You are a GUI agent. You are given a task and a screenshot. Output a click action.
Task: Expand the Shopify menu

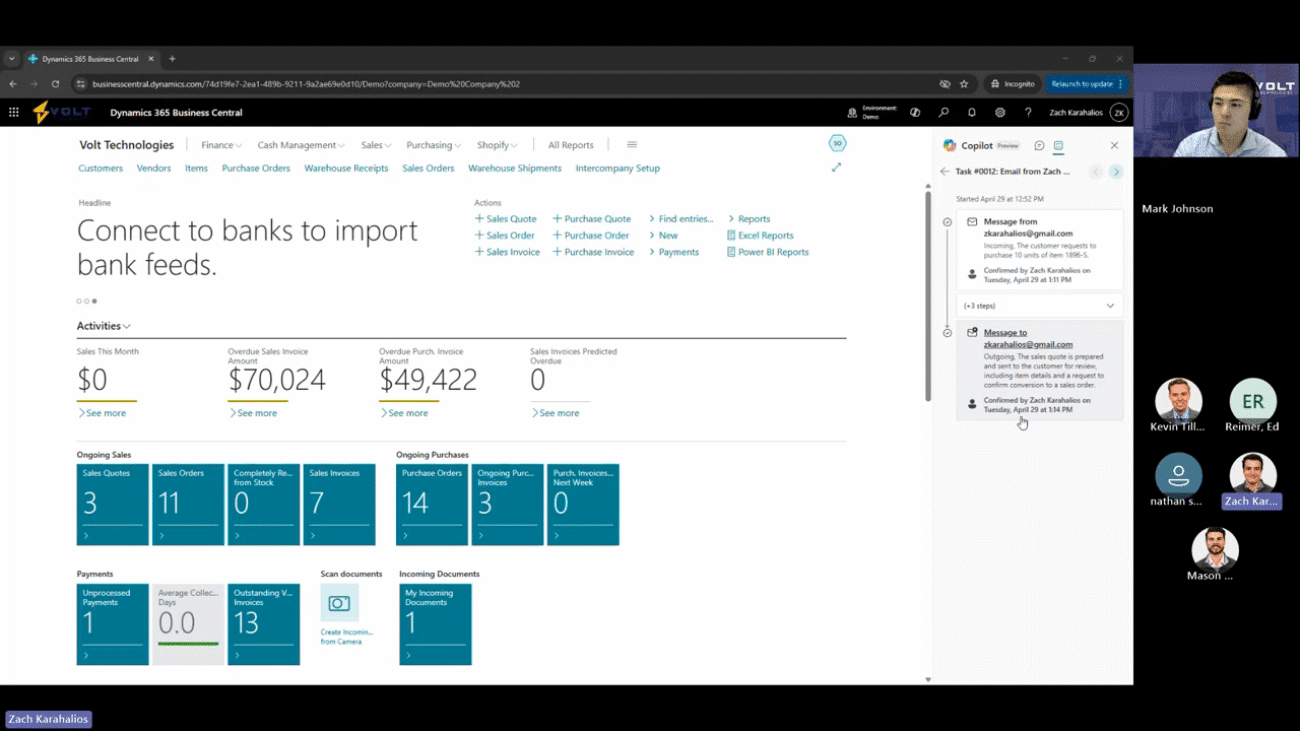tap(497, 145)
